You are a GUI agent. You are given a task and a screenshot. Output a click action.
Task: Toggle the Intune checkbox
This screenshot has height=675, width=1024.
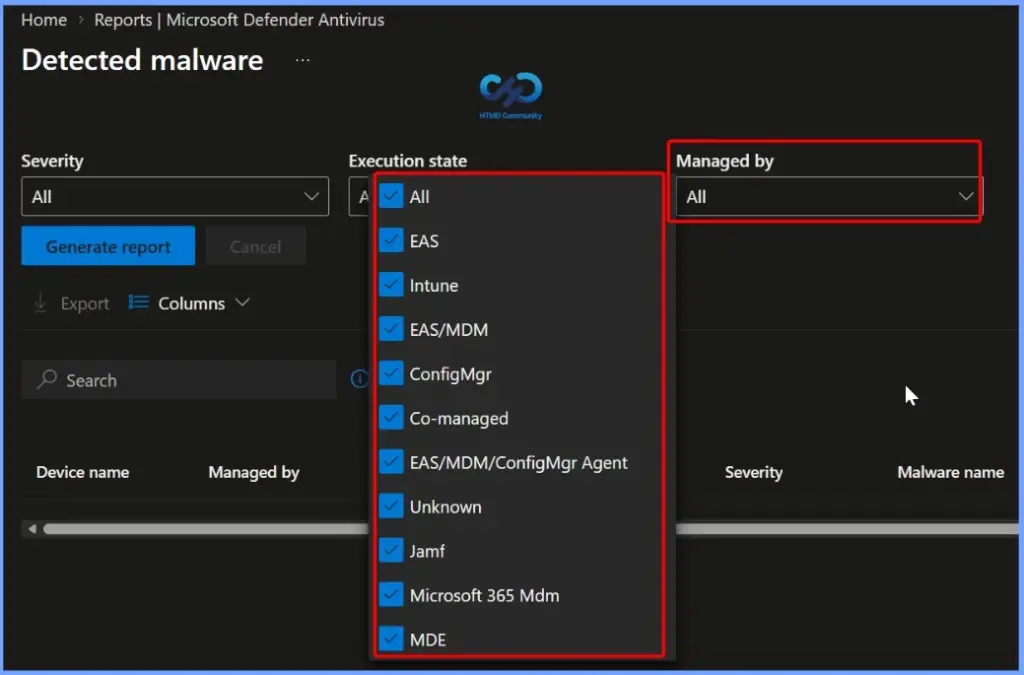[391, 285]
